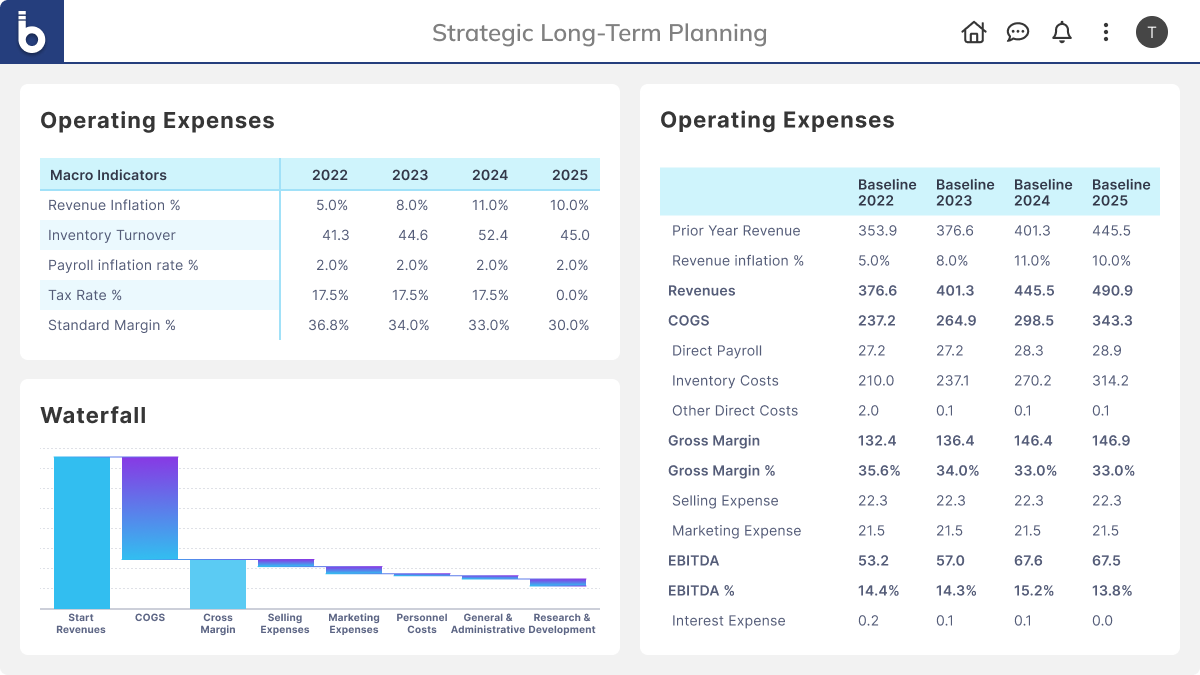This screenshot has width=1200, height=675.
Task: Click the user avatar T
Action: pos(1151,32)
